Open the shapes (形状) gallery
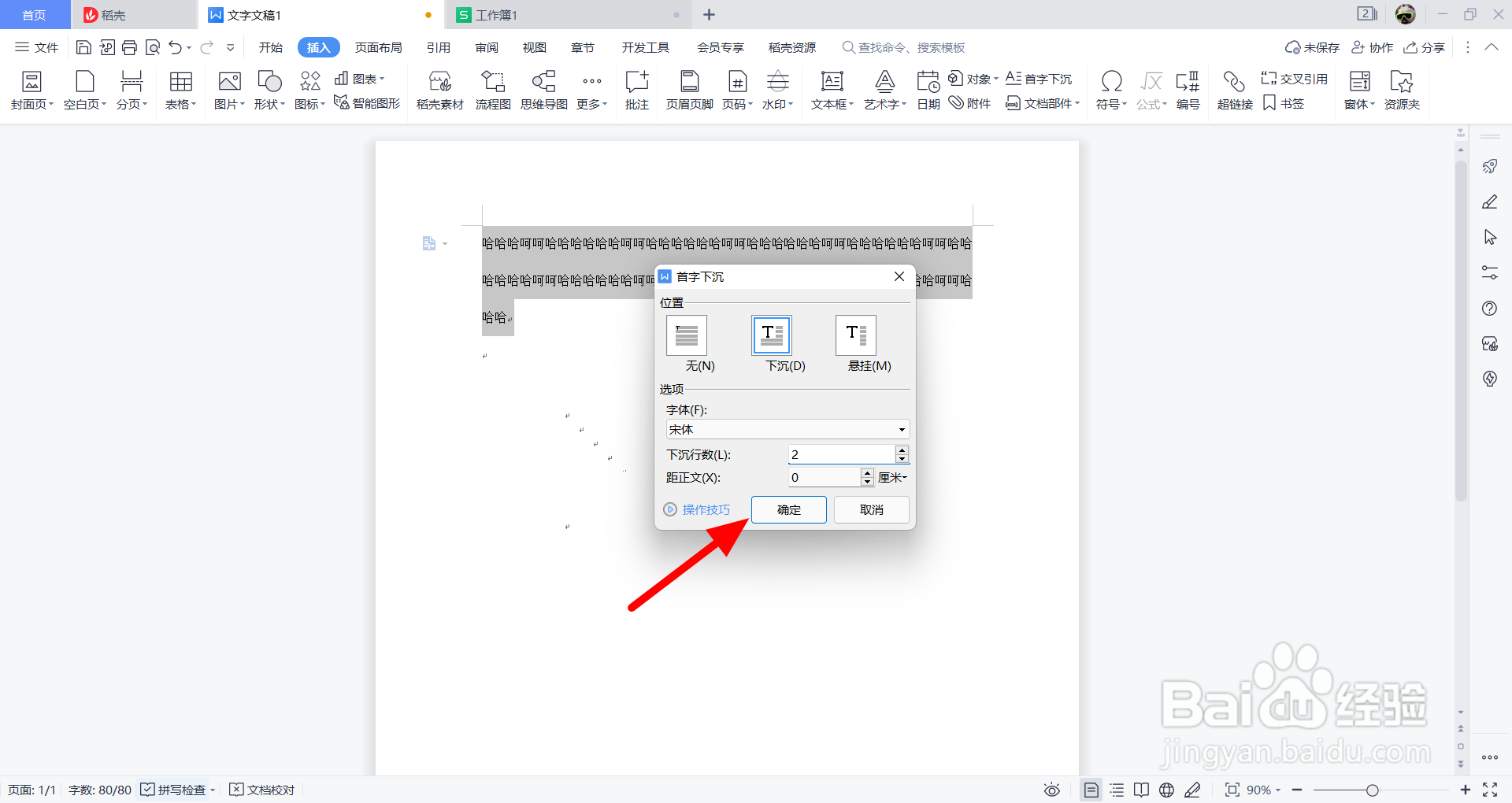The image size is (1512, 803). tap(269, 91)
